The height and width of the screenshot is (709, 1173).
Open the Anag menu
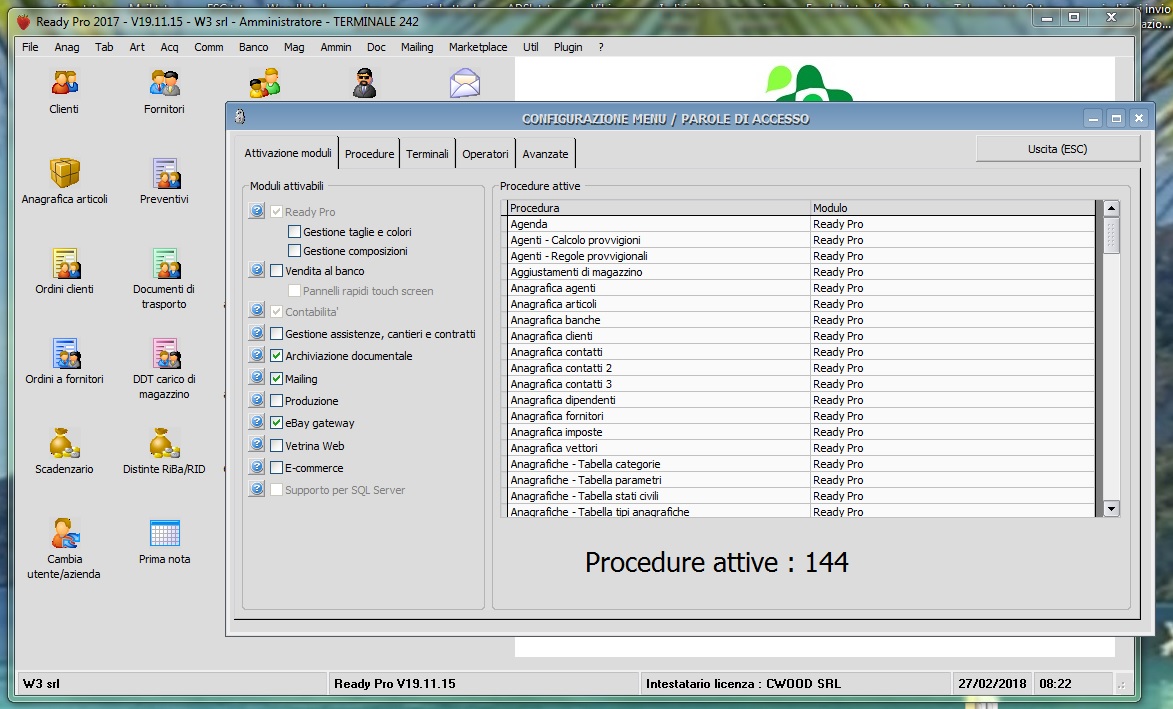pos(67,47)
